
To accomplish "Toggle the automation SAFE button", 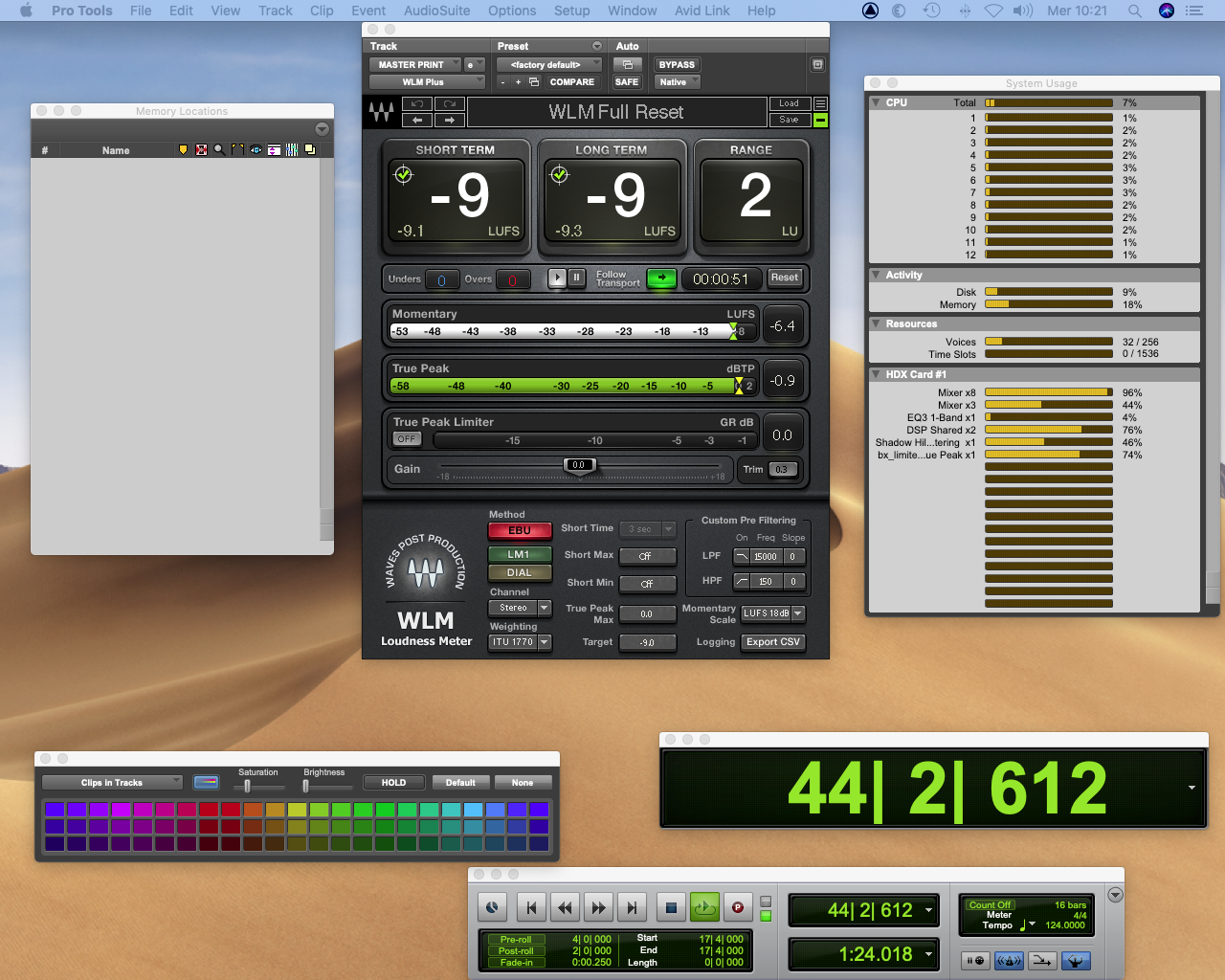I will 627,81.
